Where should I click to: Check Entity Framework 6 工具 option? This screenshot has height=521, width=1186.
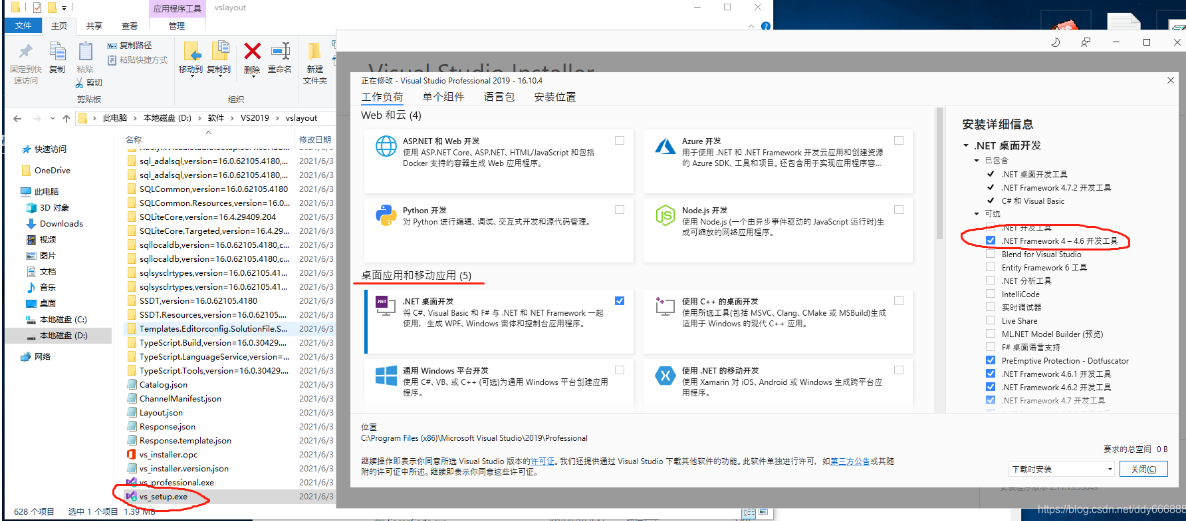click(x=991, y=268)
